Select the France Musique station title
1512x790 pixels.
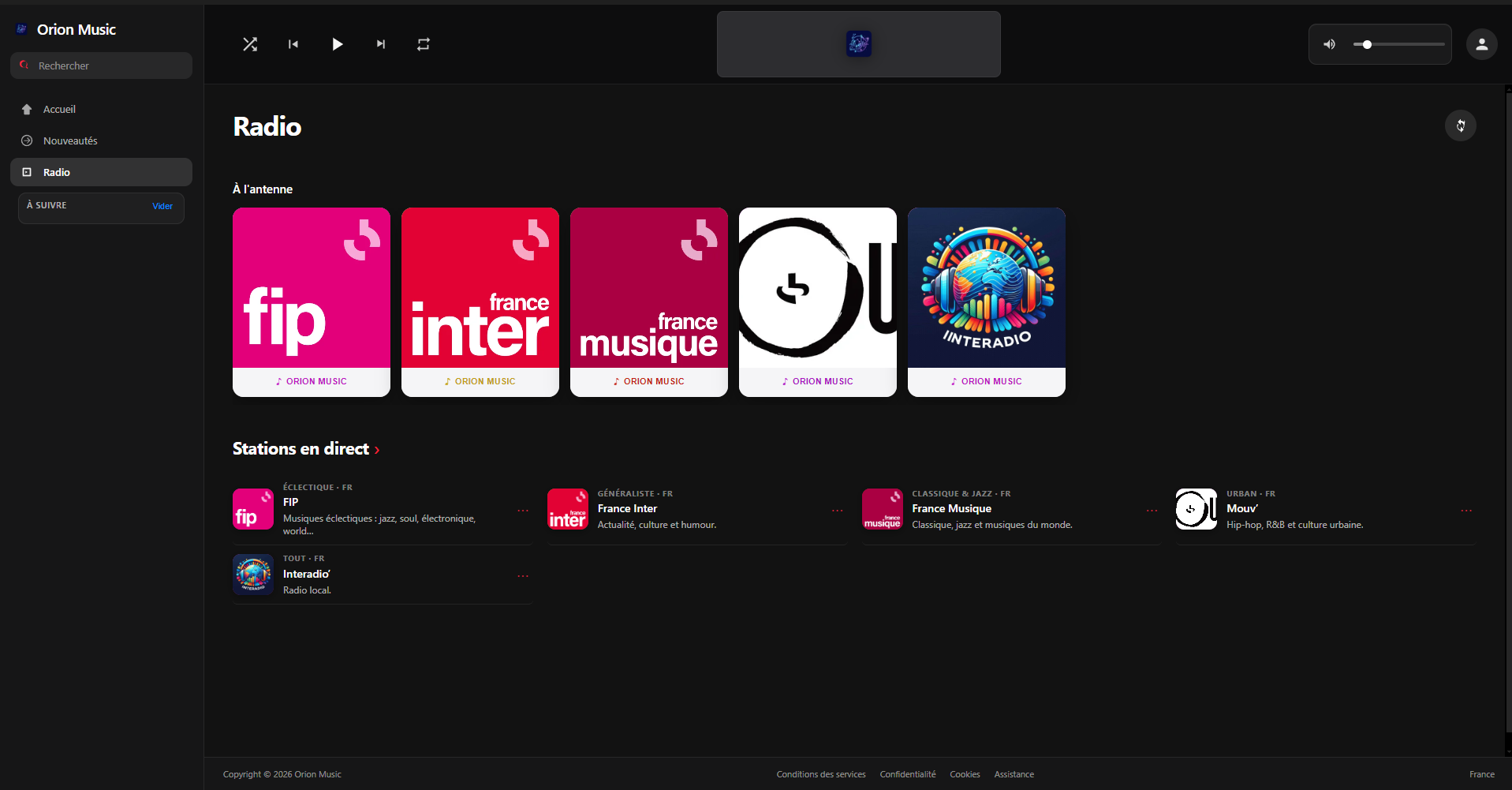[952, 509]
